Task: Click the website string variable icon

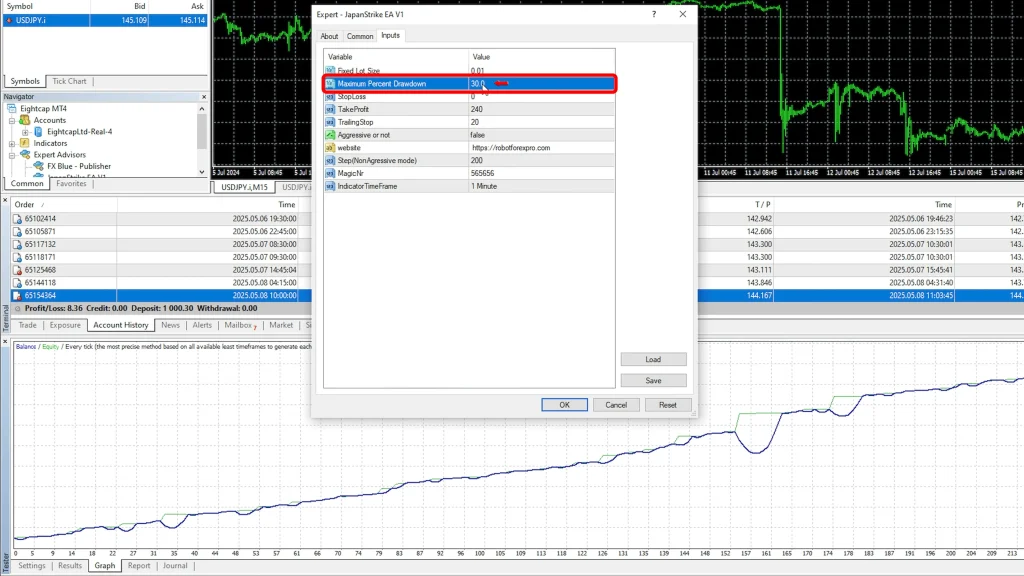Action: pos(330,147)
